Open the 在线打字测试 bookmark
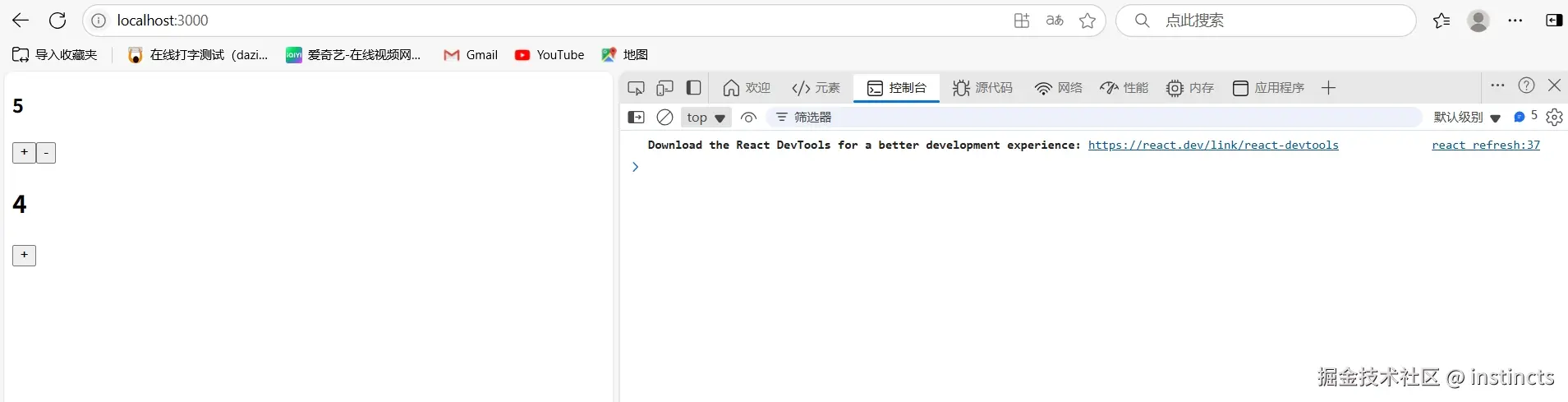Viewport: 1568px width, 402px height. (x=198, y=54)
